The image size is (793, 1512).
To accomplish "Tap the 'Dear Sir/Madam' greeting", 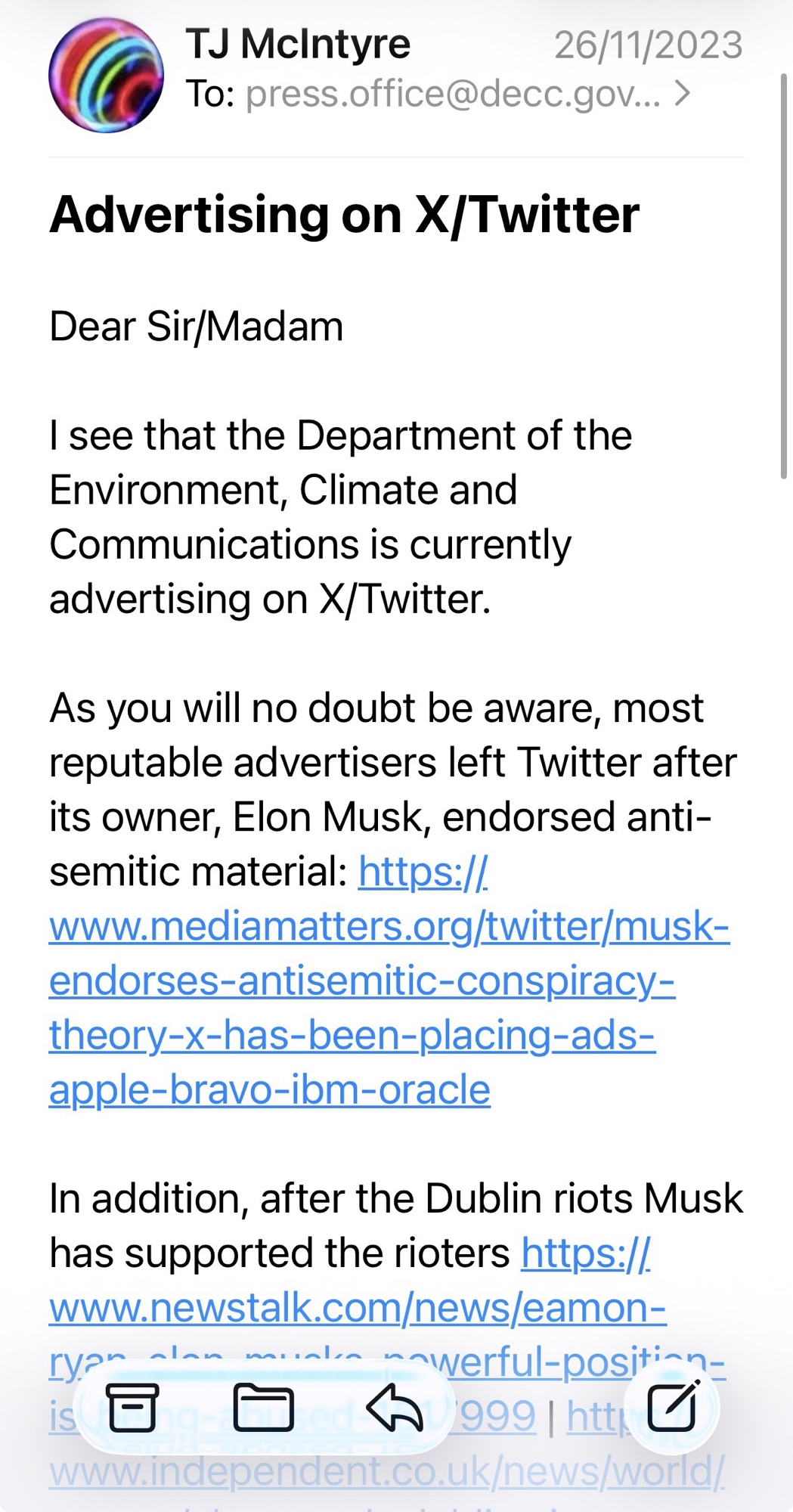I will click(x=196, y=327).
